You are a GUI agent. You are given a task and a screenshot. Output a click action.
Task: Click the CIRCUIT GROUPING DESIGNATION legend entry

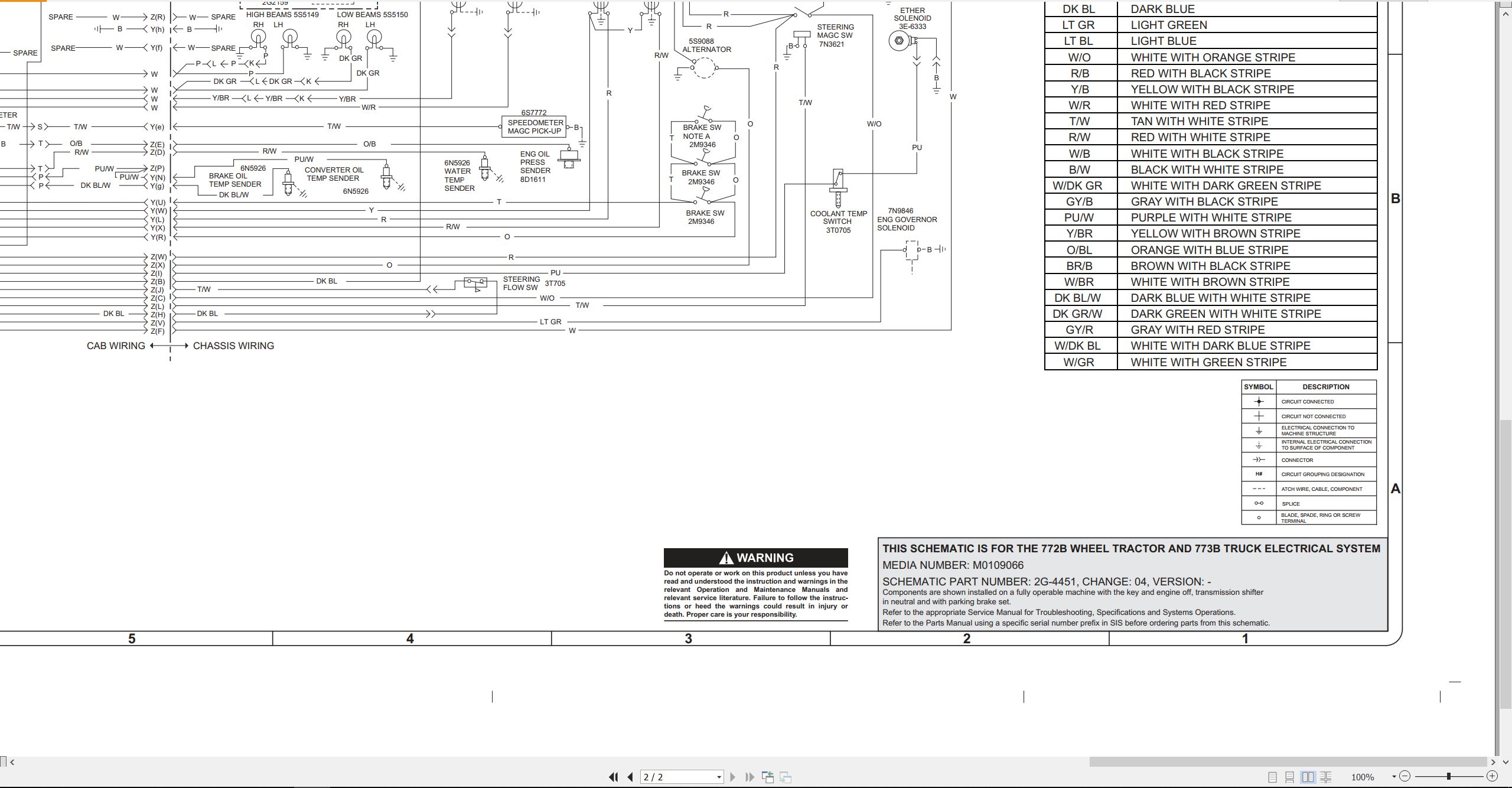tap(1309, 474)
